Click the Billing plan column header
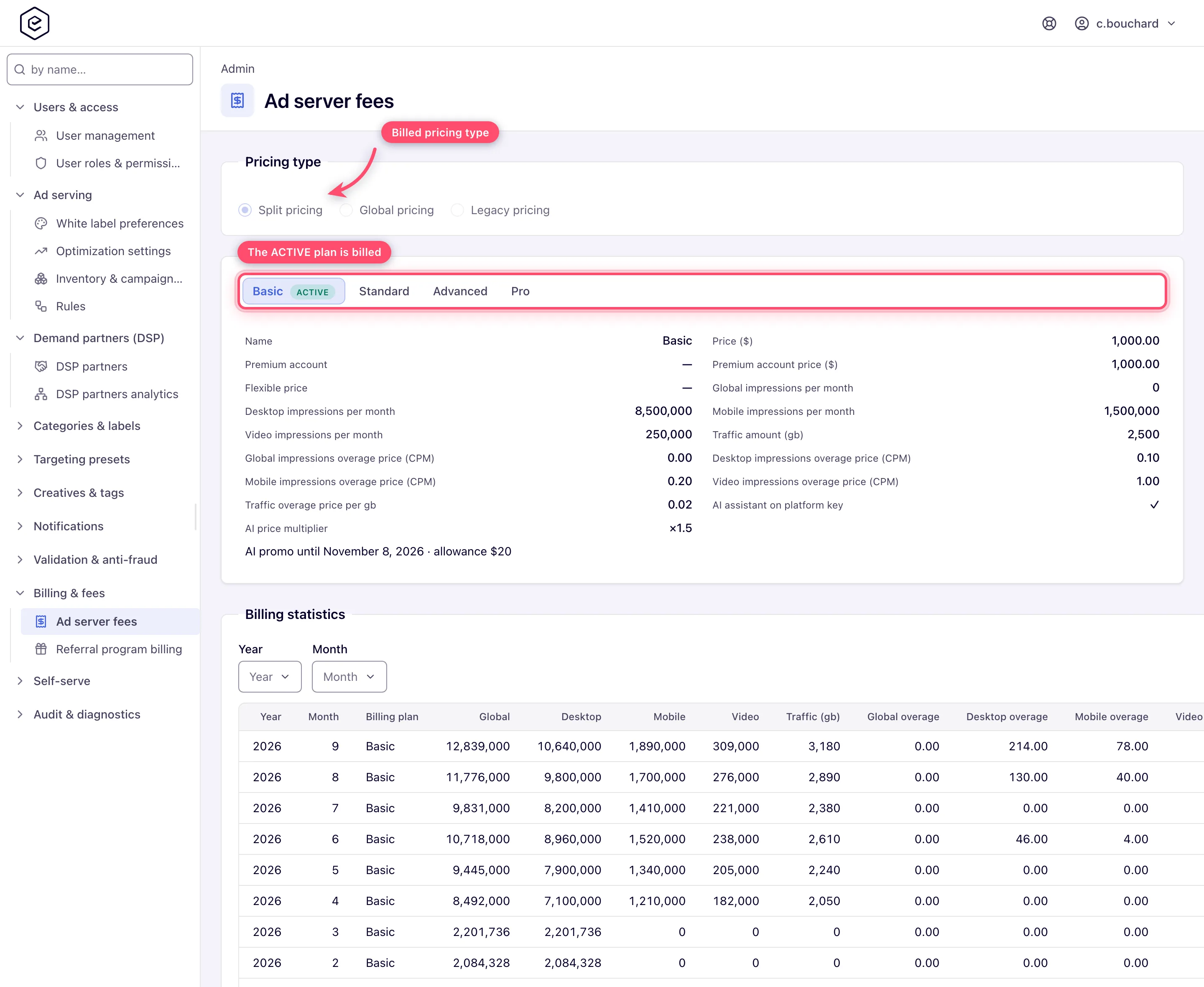Image resolution: width=1204 pixels, height=987 pixels. 392,716
